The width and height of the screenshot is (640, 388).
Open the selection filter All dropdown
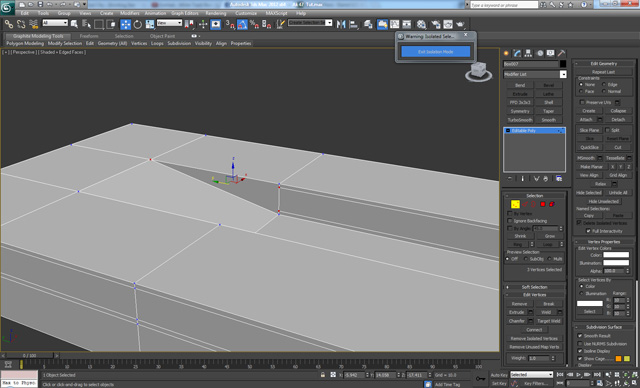(x=55, y=23)
